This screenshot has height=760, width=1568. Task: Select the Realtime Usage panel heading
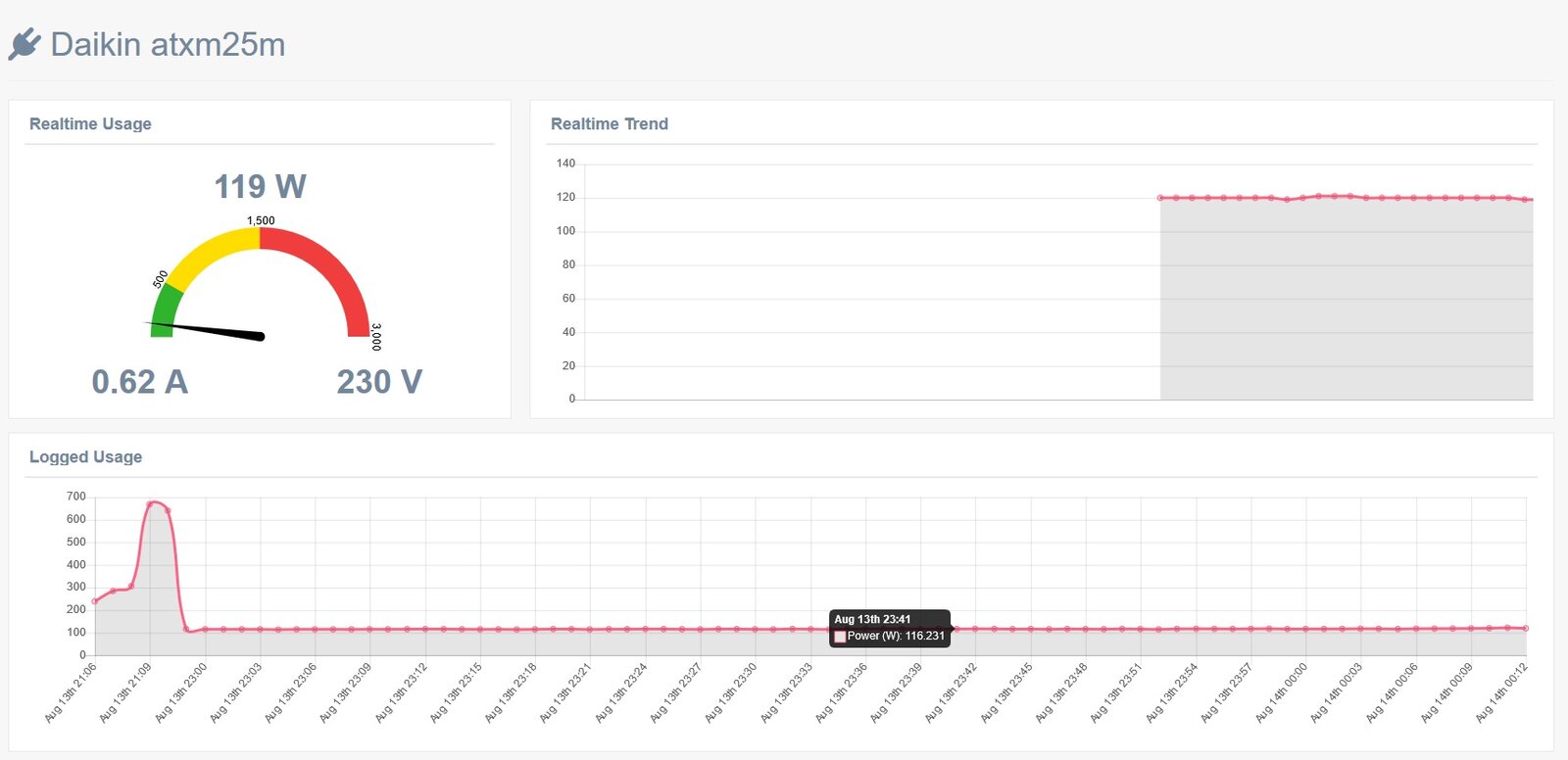point(90,123)
